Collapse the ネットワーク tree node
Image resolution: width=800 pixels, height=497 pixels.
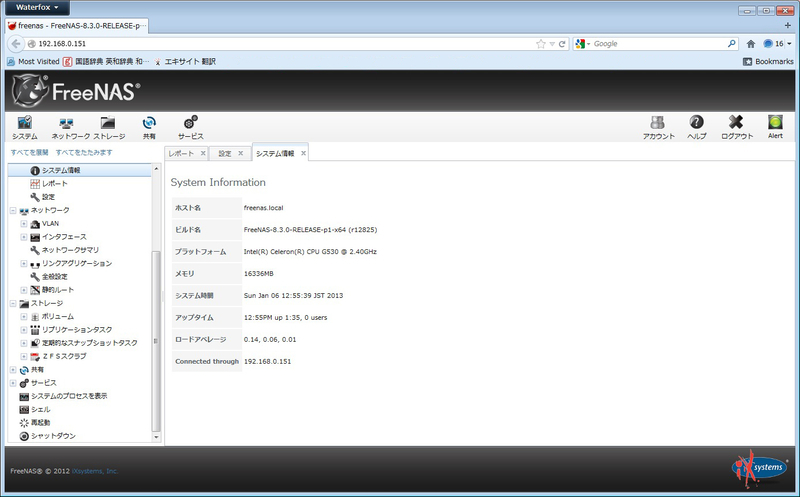click(13, 210)
